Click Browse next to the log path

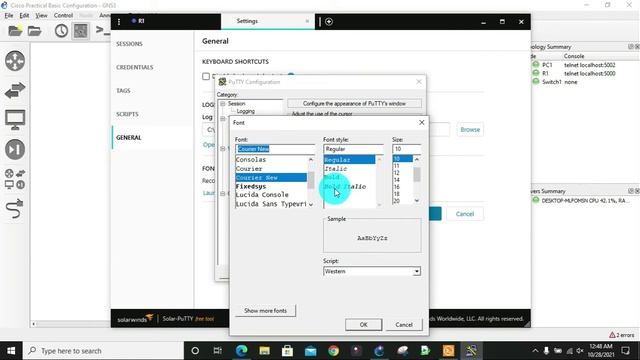(470, 129)
